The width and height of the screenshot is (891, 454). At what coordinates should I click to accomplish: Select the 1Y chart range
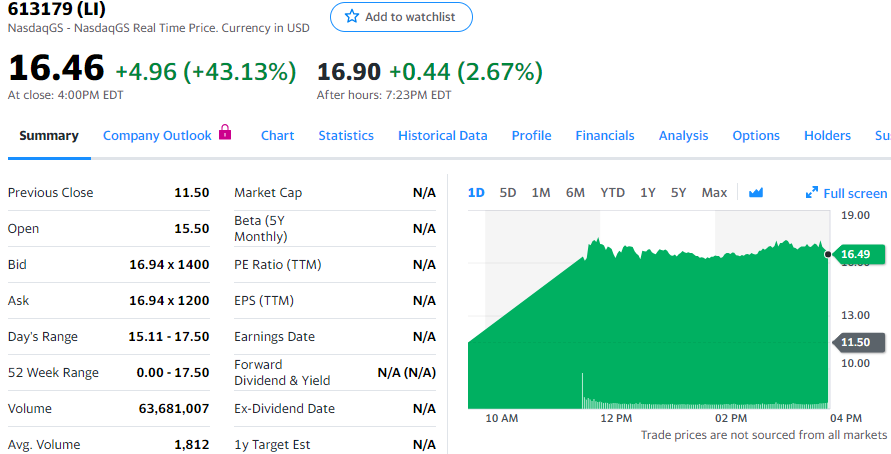[x=648, y=193]
